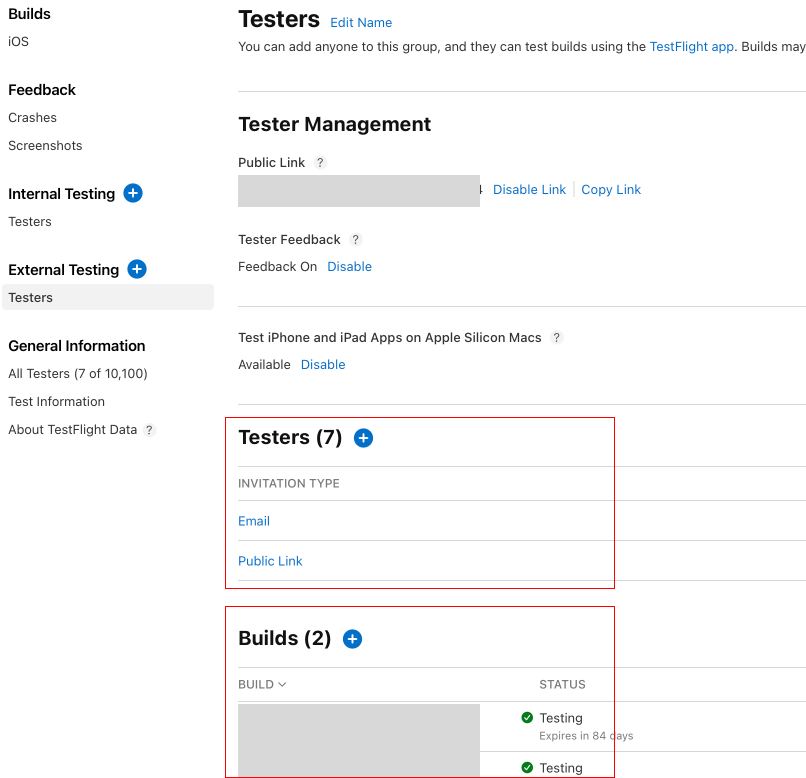Click Edit Name link
The width and height of the screenshot is (806, 778).
pyautogui.click(x=361, y=23)
